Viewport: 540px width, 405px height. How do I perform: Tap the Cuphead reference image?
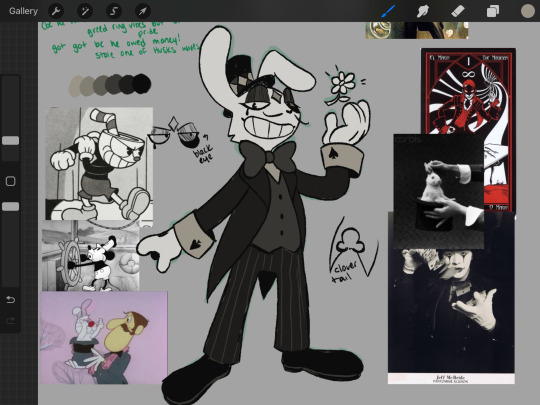click(x=99, y=163)
